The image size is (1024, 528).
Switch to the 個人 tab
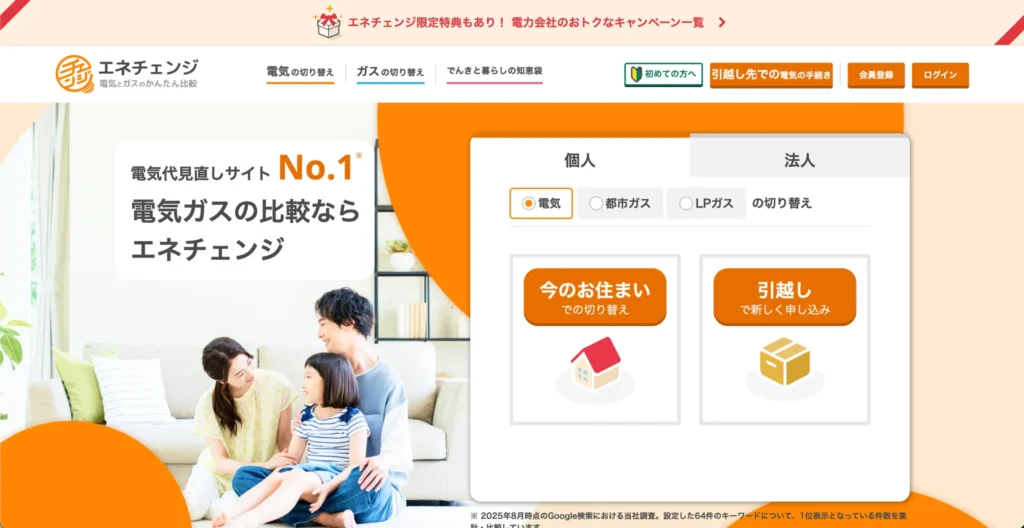580,159
